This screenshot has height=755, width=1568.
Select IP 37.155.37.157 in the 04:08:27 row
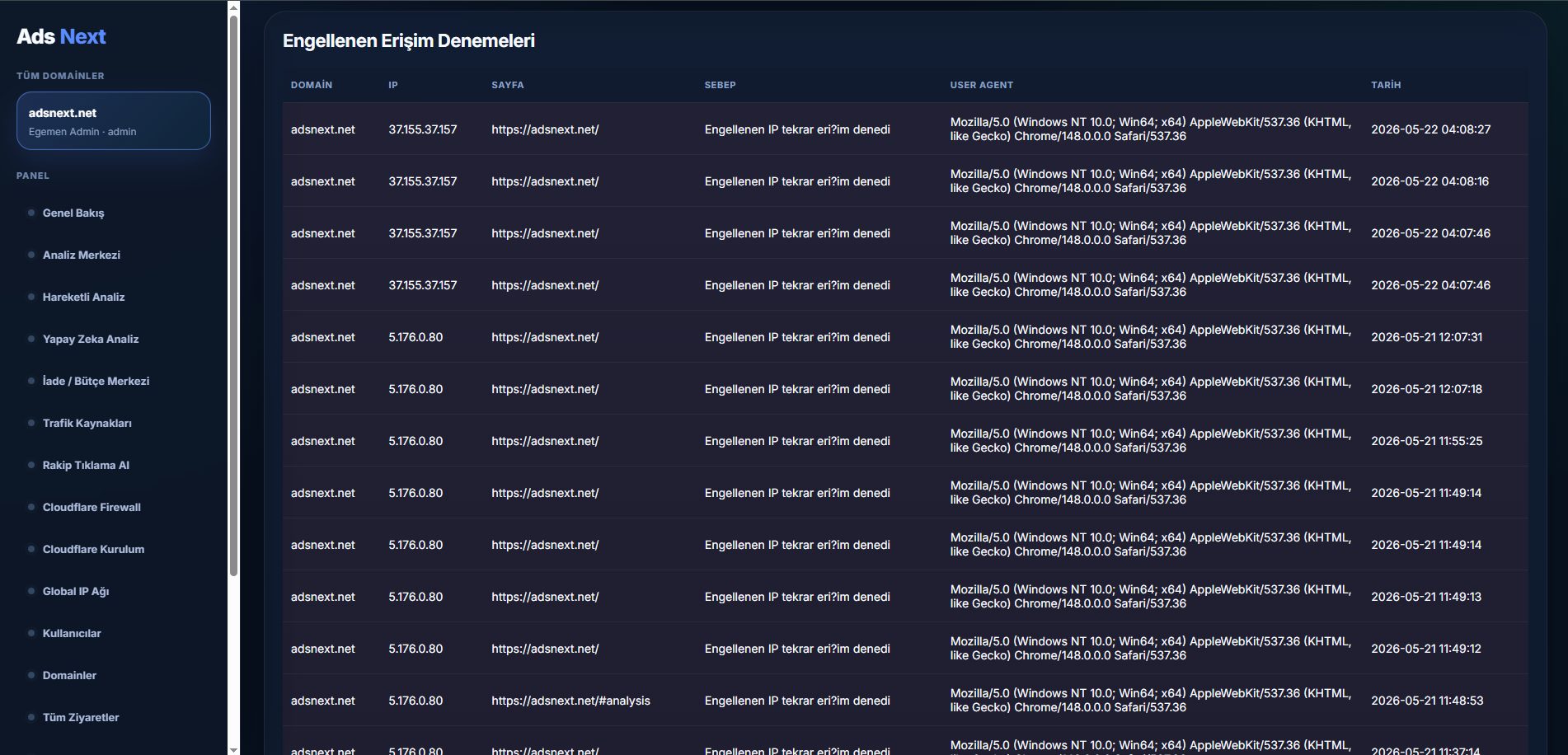click(423, 129)
